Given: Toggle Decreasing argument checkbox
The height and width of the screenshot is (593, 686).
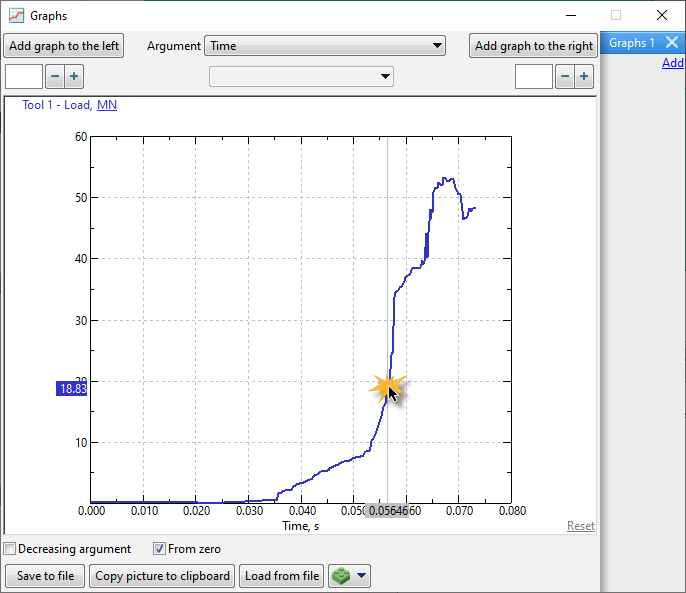Looking at the screenshot, I should tap(9, 549).
